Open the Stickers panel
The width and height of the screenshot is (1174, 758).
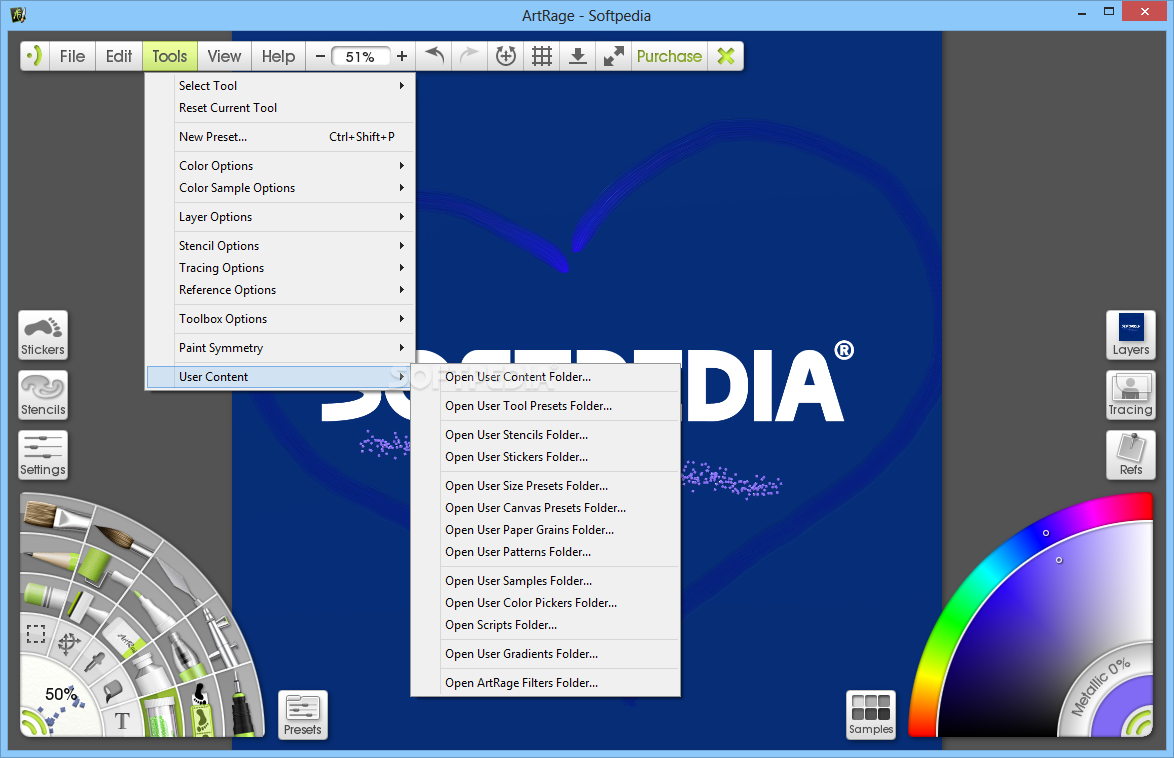(43, 335)
